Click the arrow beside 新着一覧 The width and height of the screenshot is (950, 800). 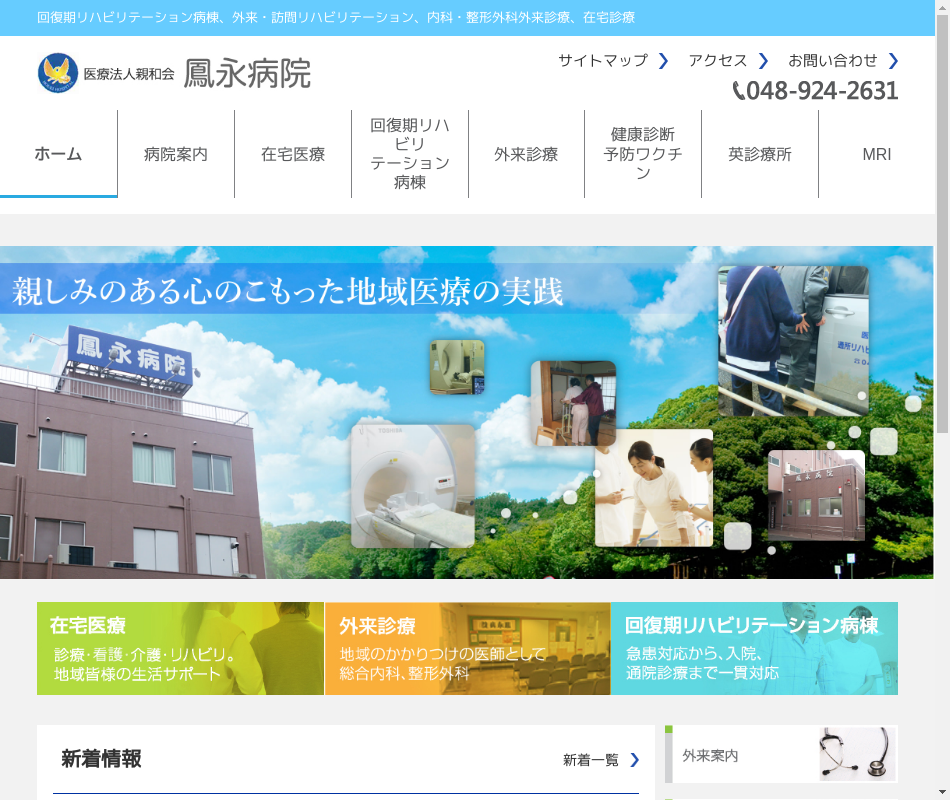[634, 760]
